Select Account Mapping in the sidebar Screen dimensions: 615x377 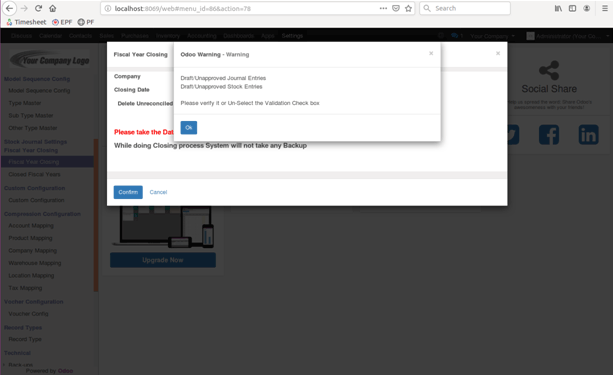(31, 226)
